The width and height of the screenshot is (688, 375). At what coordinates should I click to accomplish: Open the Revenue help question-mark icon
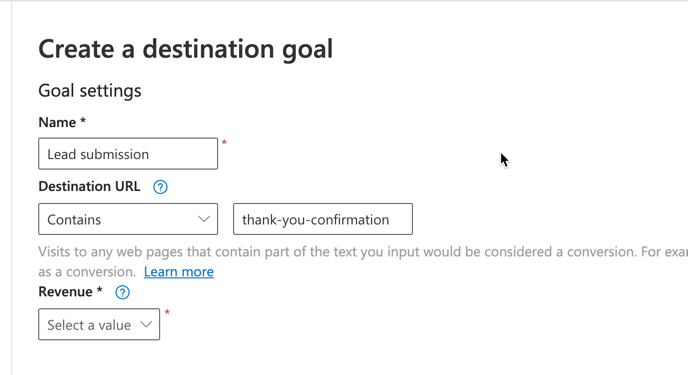click(x=122, y=293)
